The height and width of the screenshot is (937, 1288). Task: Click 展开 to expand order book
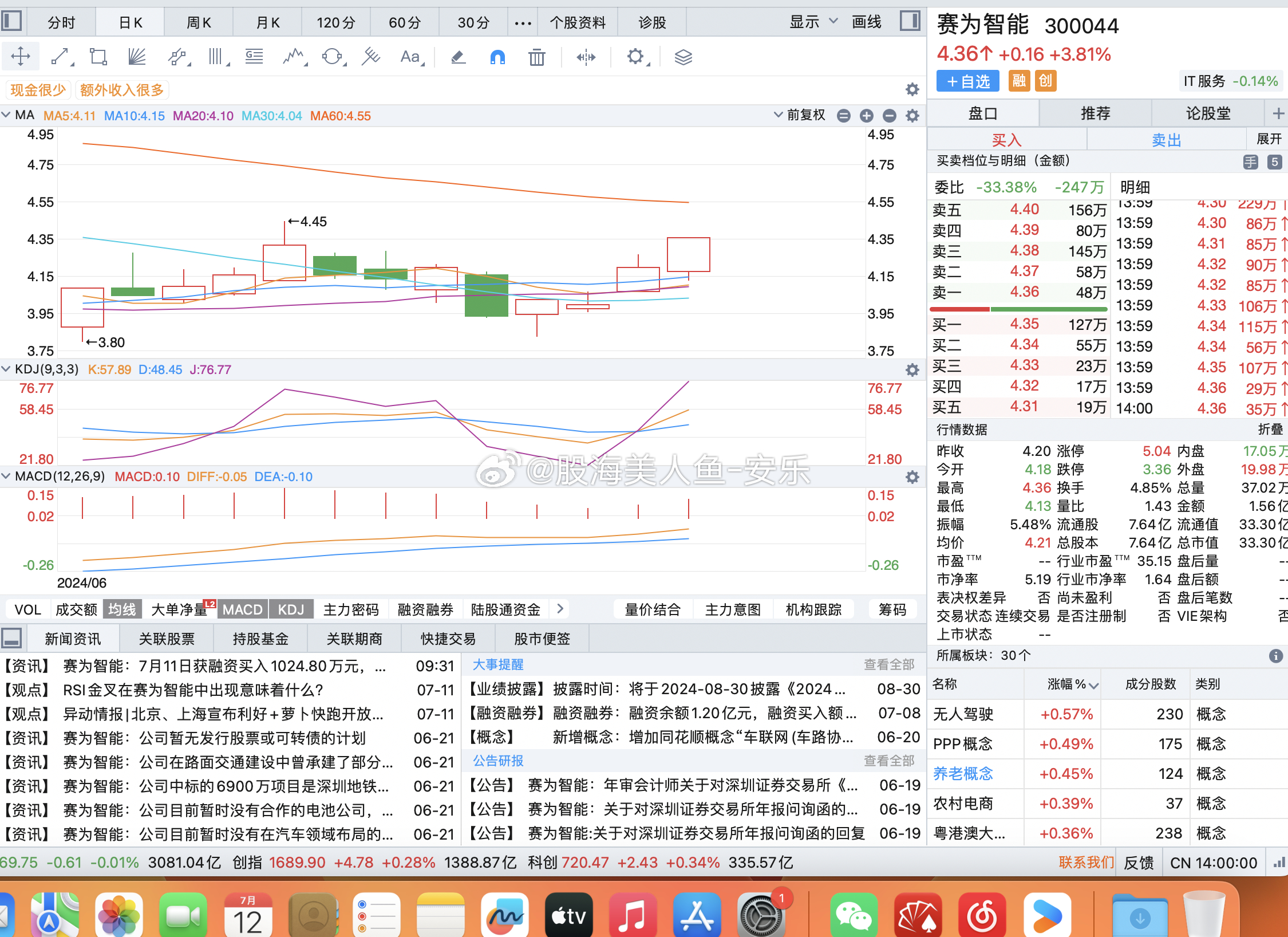point(1269,139)
